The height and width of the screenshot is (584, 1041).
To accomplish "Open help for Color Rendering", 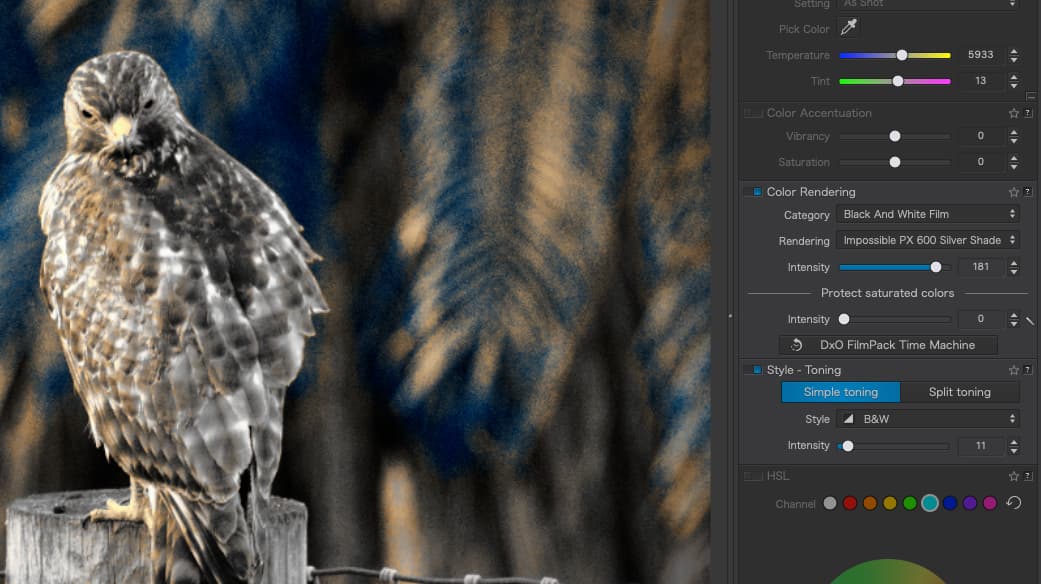I will 1028,192.
